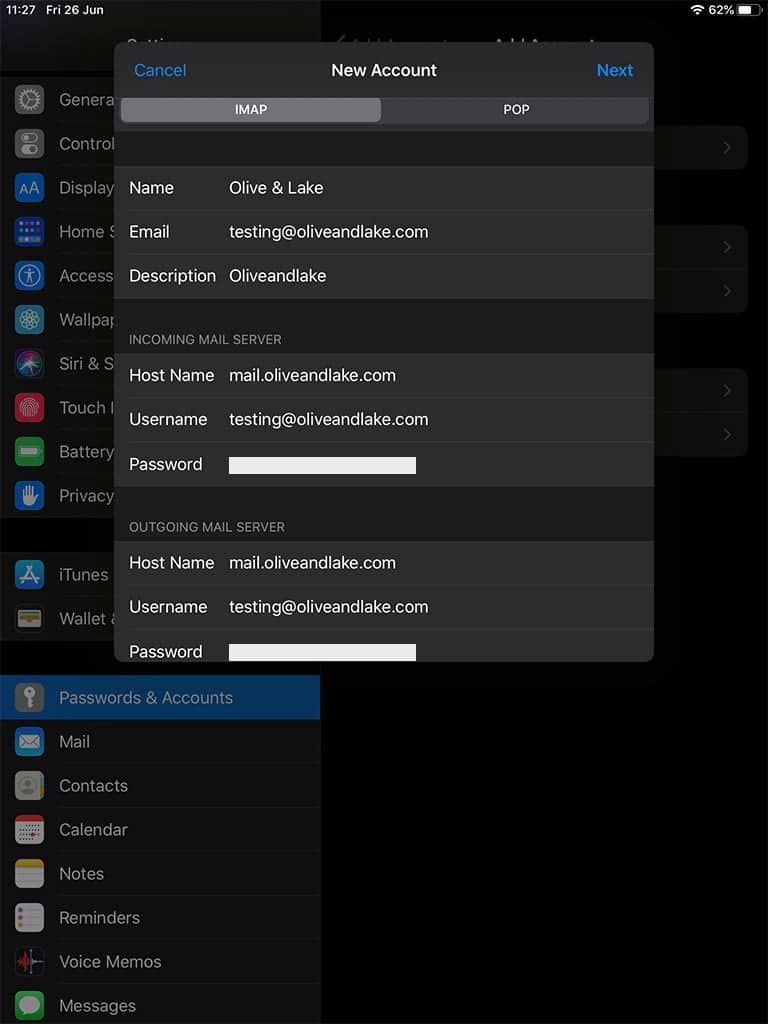This screenshot has width=768, height=1024.
Task: Open Home Screen grid icon
Action: [29, 232]
